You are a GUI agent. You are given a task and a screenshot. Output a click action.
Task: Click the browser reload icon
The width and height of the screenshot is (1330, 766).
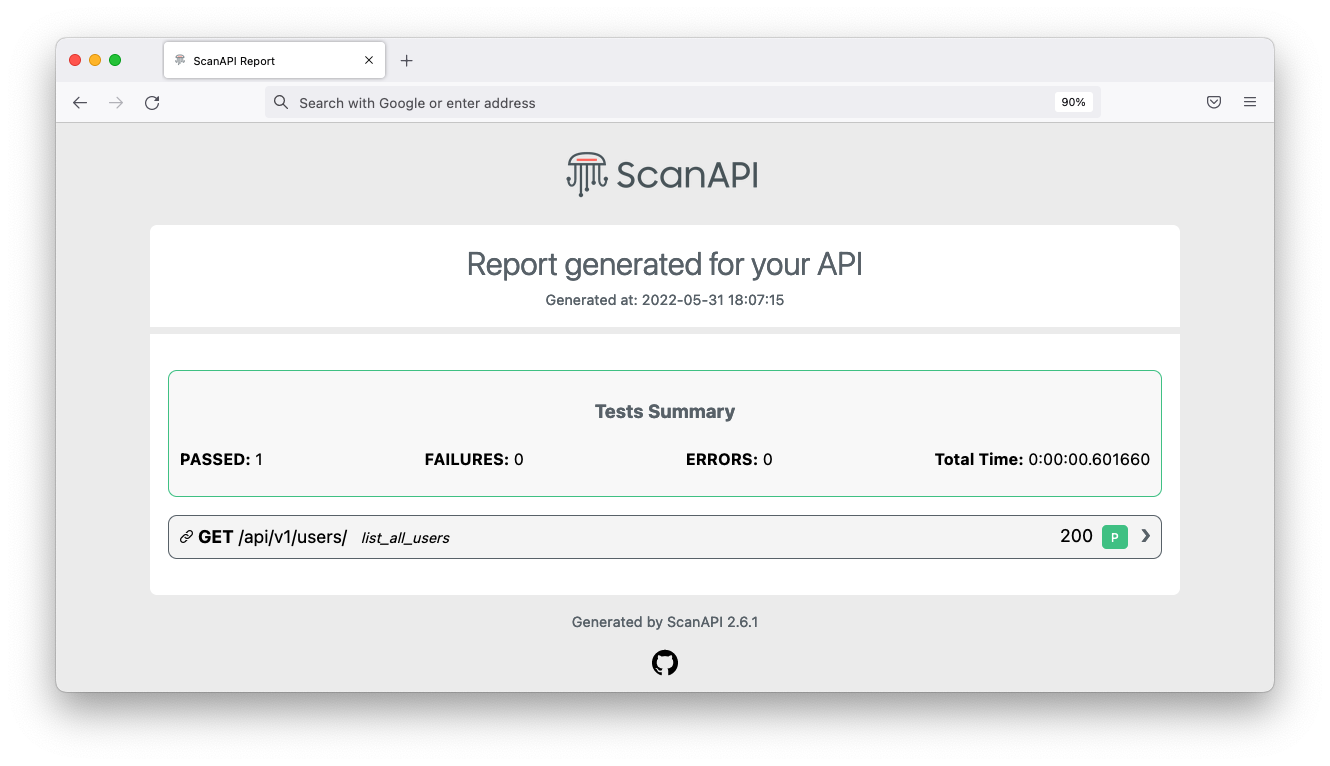152,102
